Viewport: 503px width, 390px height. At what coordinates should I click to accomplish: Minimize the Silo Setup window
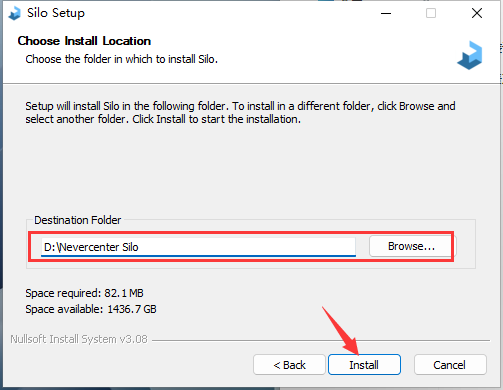click(386, 13)
